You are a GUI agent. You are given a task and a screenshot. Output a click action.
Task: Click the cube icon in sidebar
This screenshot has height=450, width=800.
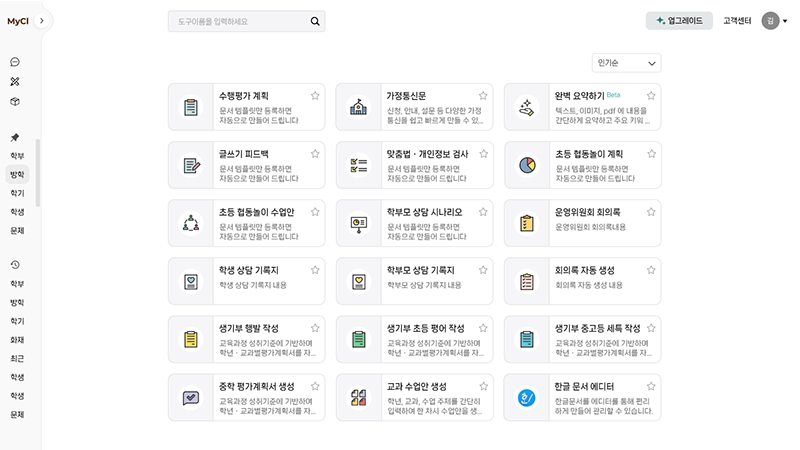click(x=15, y=102)
